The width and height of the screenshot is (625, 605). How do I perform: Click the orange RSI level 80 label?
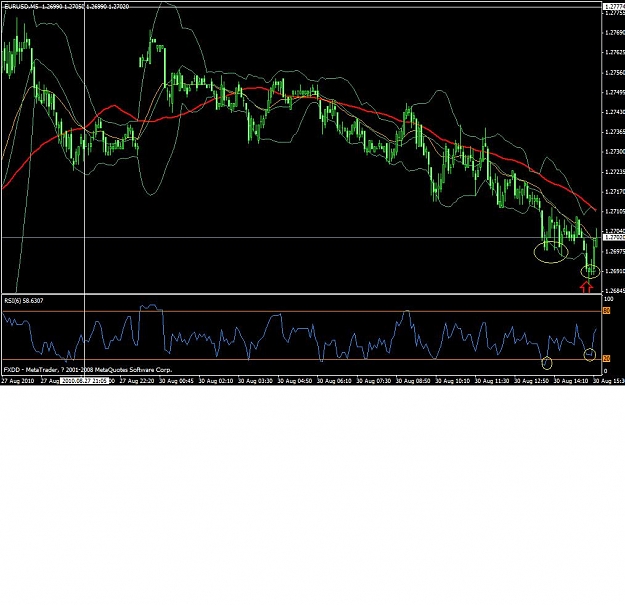pyautogui.click(x=606, y=311)
